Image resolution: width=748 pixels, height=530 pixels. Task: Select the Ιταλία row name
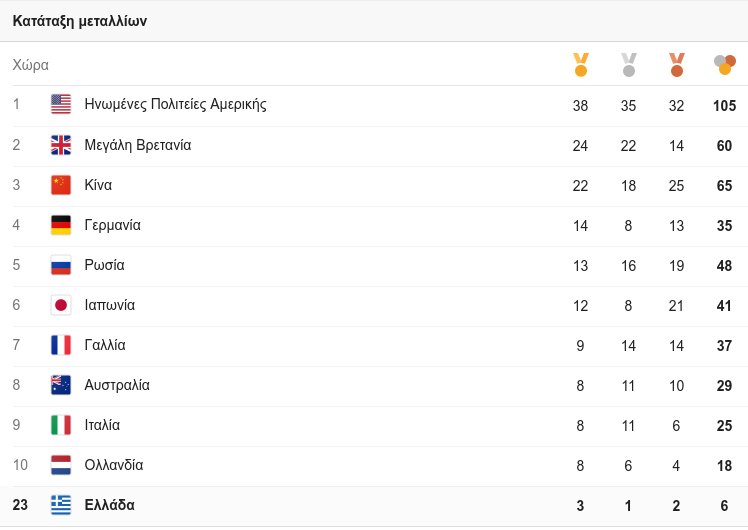(102, 425)
